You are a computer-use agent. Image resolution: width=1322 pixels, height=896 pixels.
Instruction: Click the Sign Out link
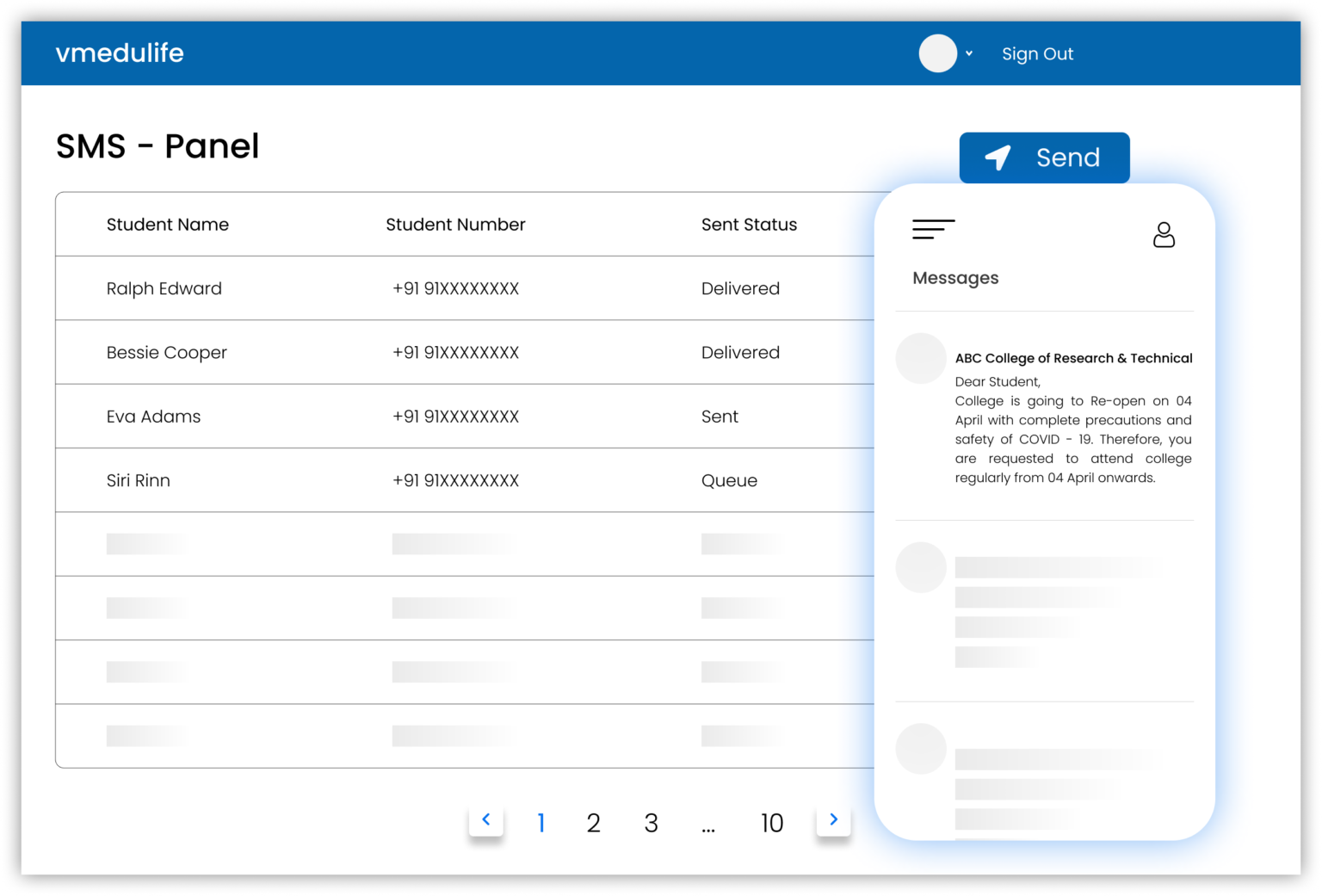click(x=1037, y=53)
